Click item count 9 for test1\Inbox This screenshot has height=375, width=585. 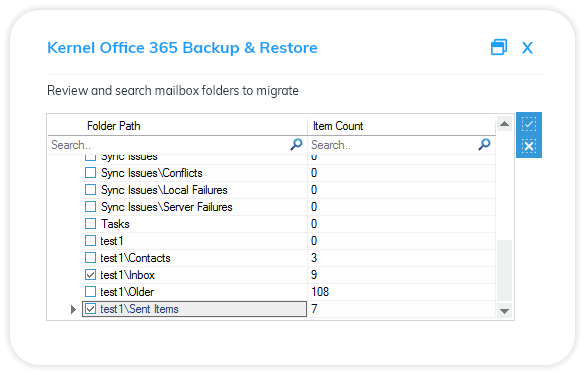(x=314, y=275)
